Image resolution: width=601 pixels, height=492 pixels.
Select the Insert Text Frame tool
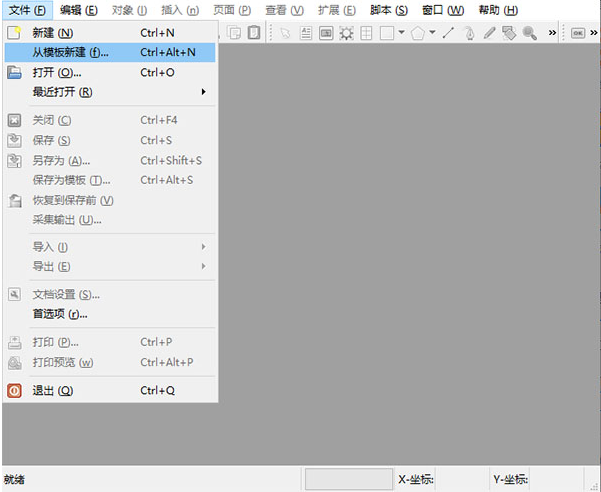(x=305, y=33)
